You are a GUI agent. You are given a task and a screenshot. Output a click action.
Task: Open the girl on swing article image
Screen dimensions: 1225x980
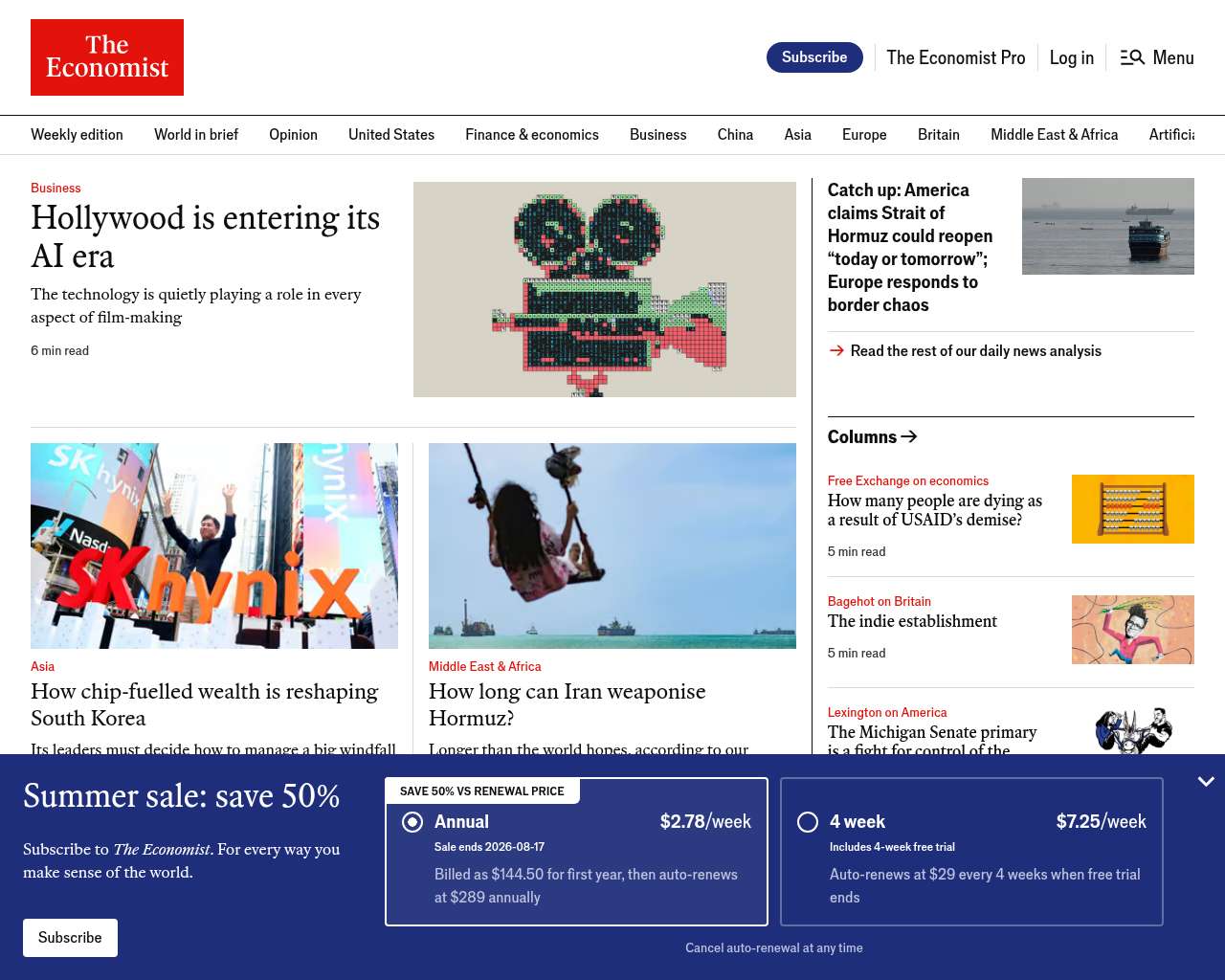click(612, 546)
